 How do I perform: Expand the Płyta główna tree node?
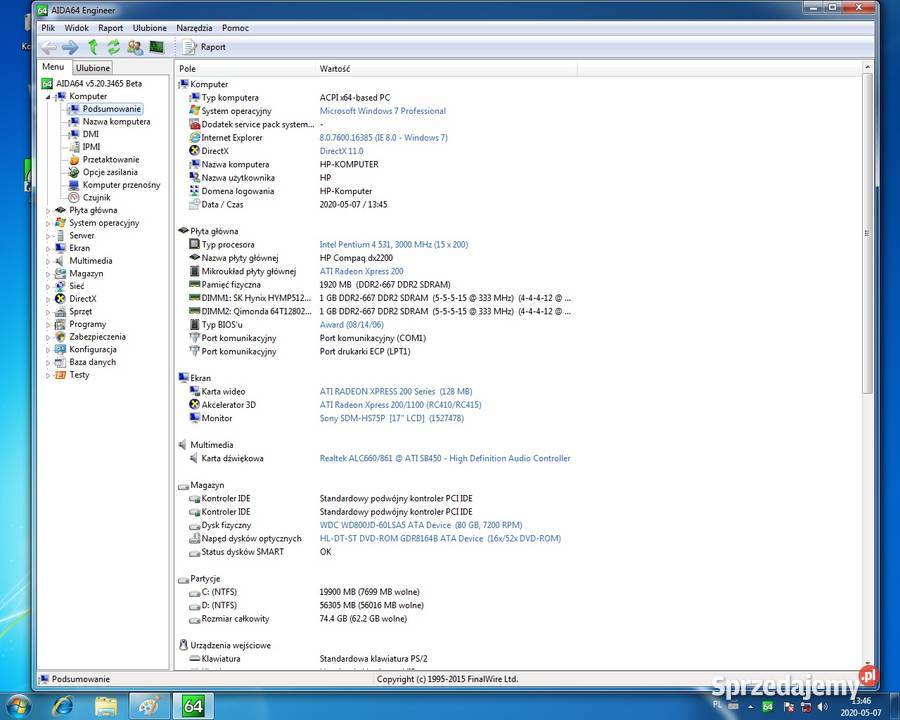pos(48,211)
